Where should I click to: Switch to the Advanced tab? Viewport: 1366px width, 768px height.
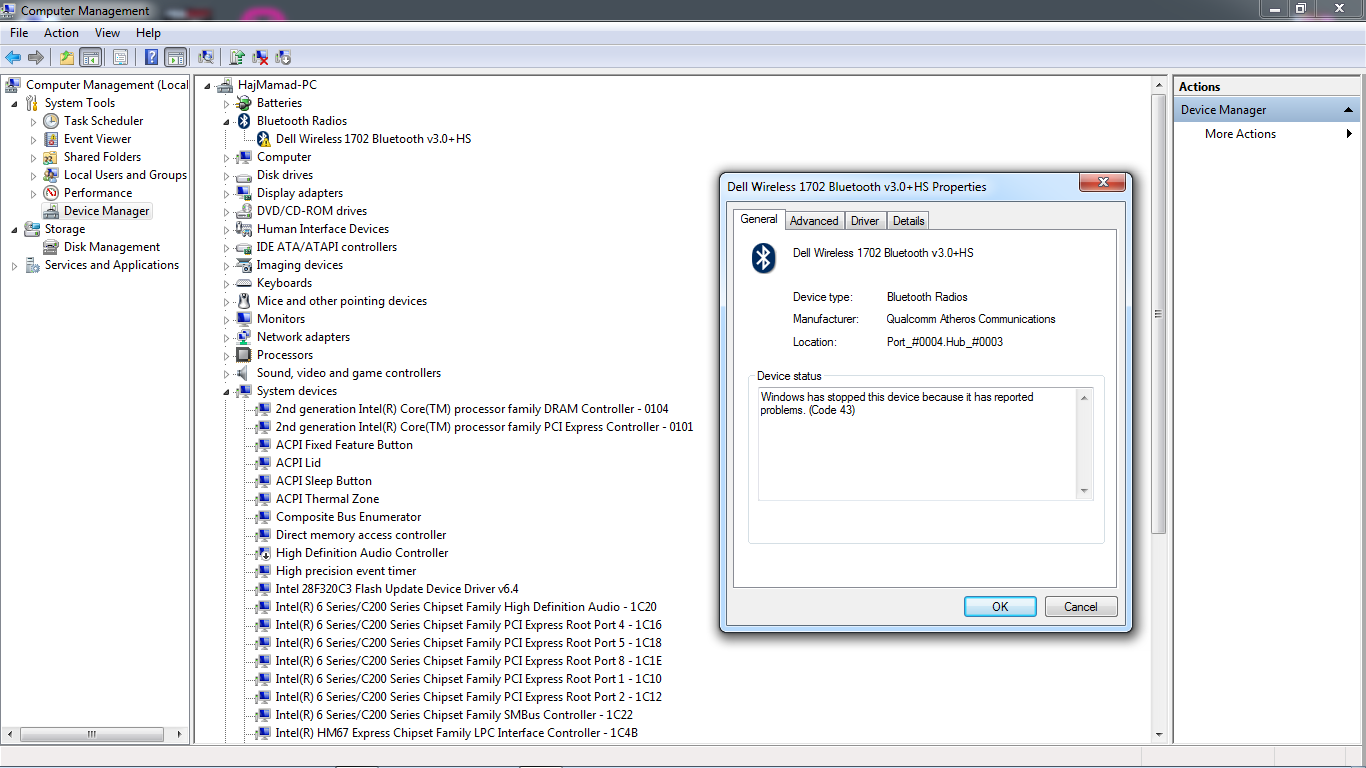[814, 221]
